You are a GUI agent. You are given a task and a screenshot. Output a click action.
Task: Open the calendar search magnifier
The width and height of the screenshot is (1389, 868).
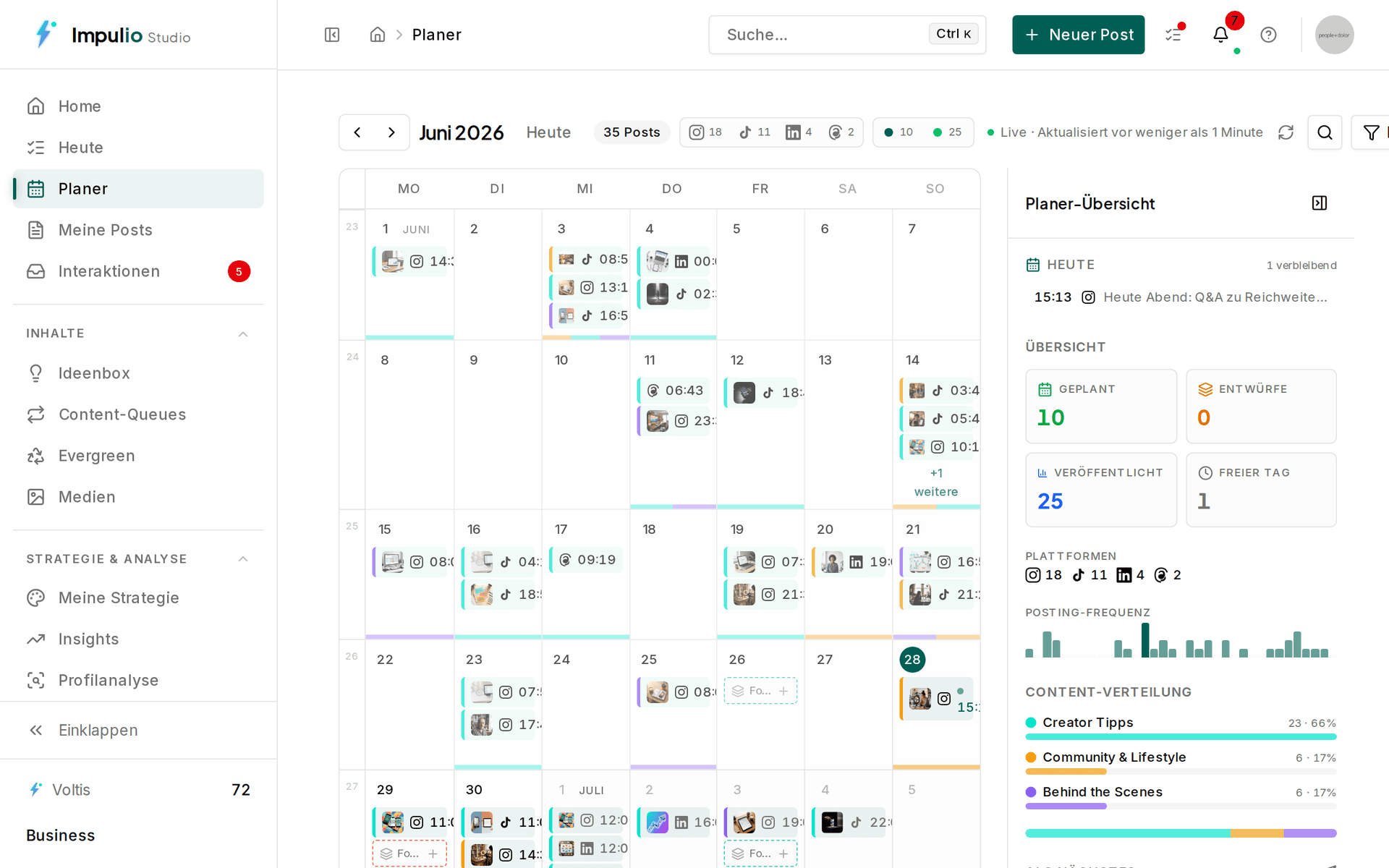coord(1325,132)
